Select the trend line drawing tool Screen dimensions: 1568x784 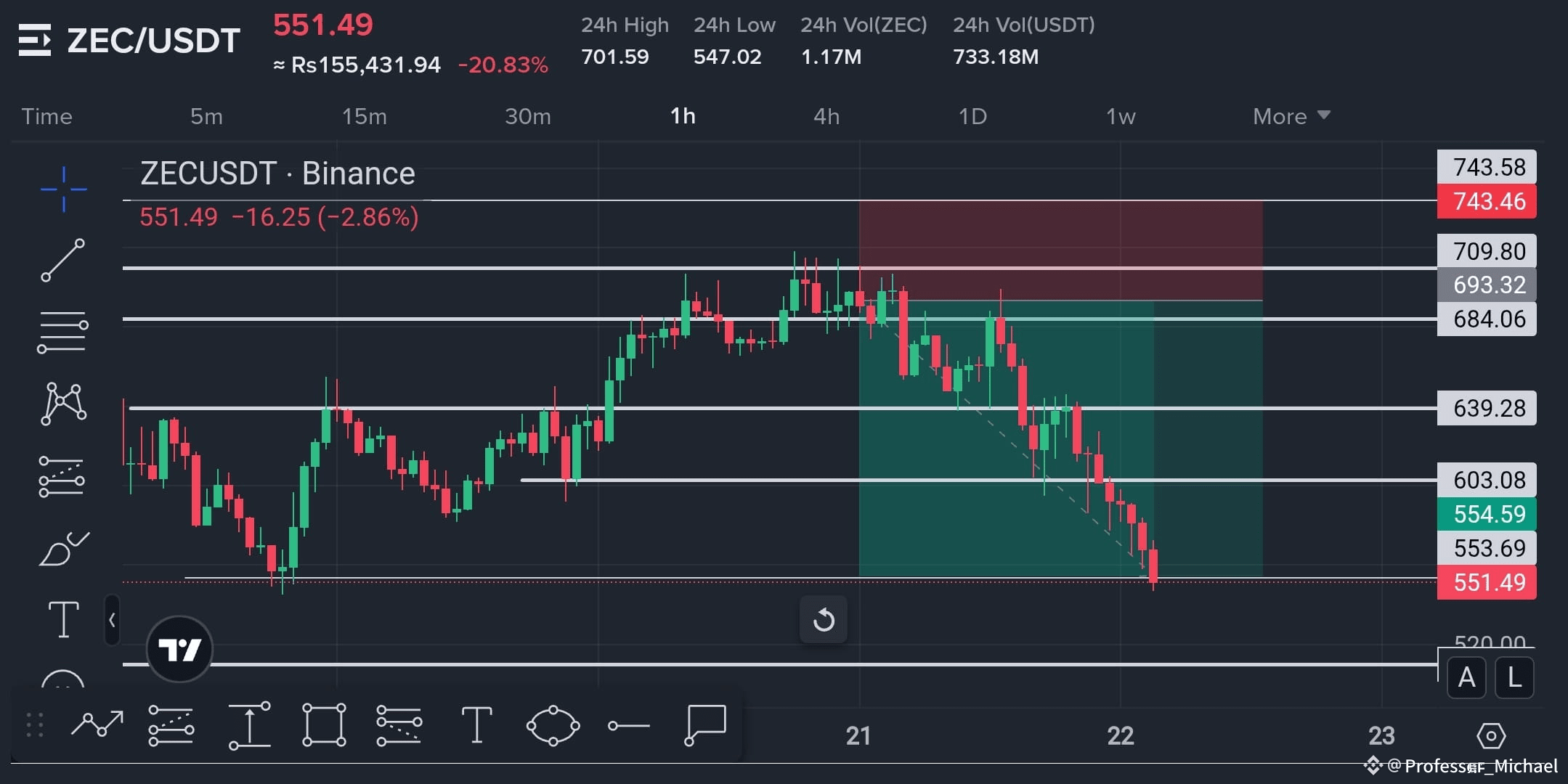tap(63, 260)
